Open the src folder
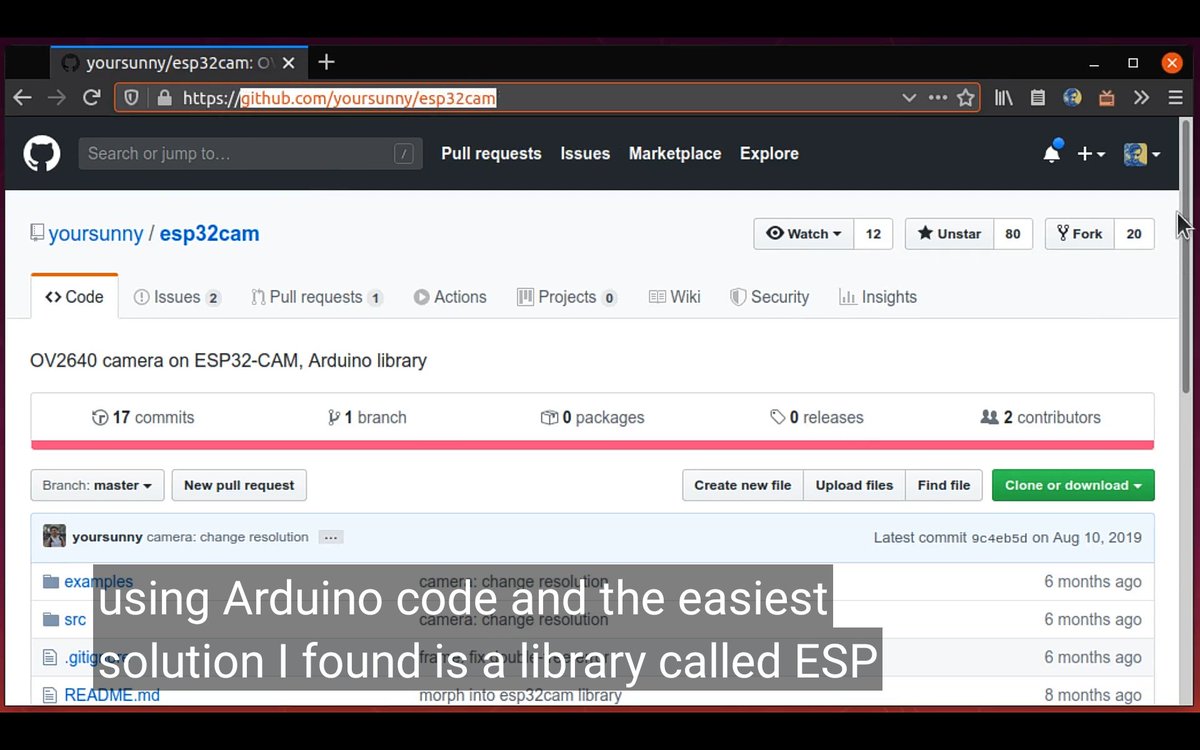Screen dimensions: 1200x750 coord(75,620)
